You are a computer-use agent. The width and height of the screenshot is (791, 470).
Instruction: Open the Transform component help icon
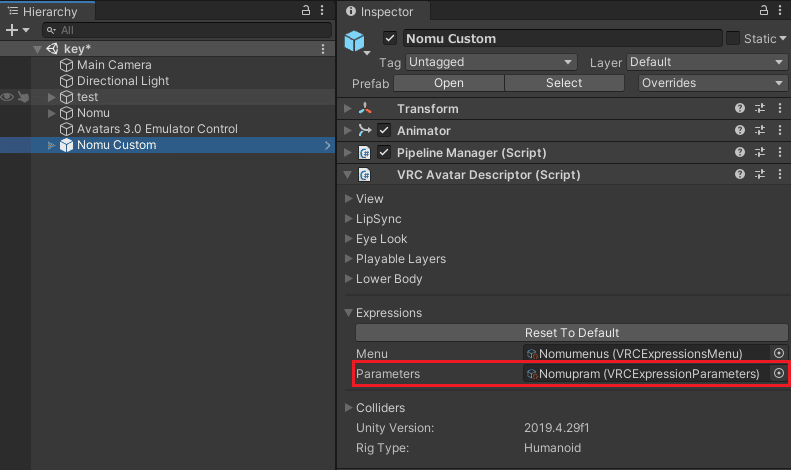[x=740, y=108]
